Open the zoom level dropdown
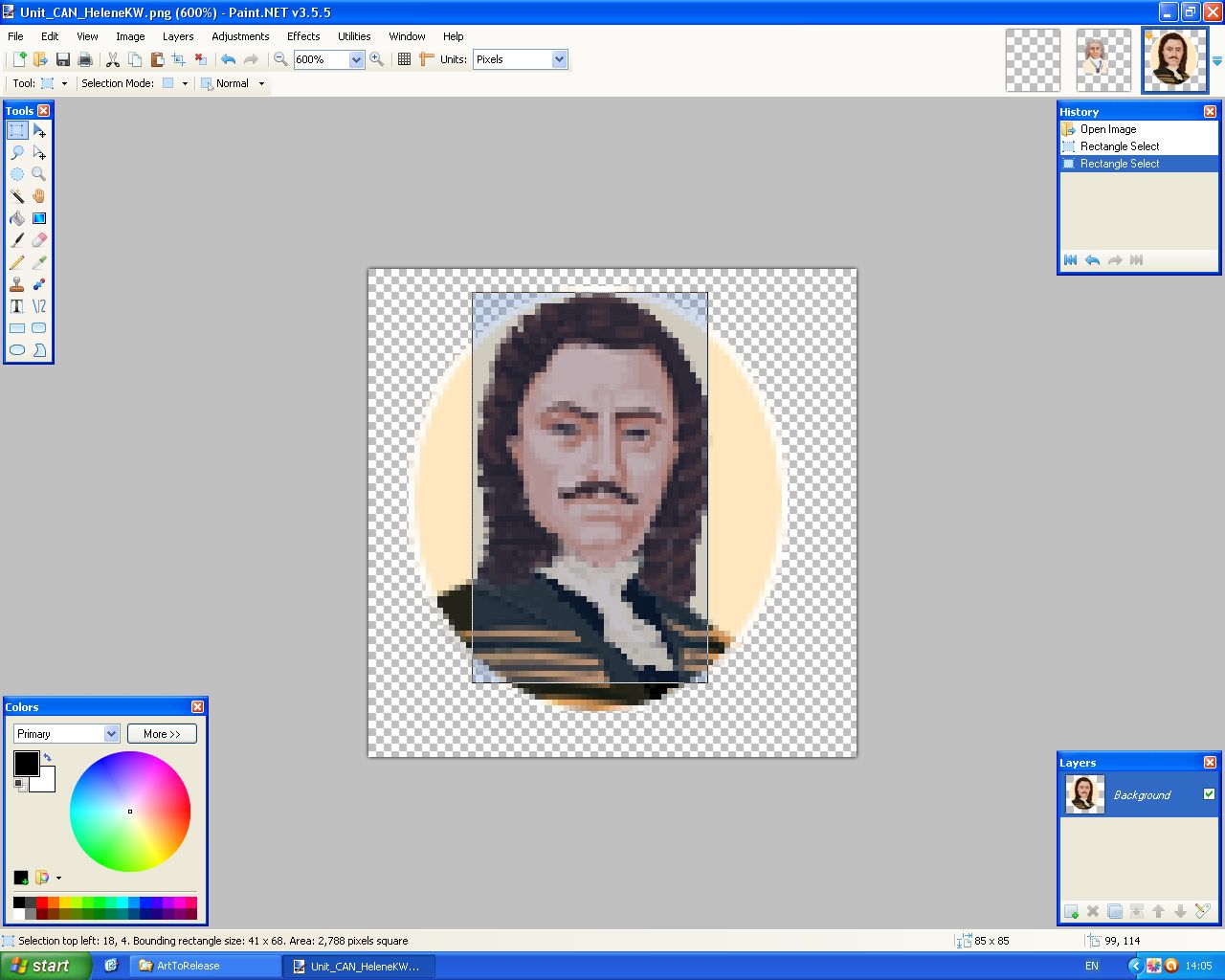This screenshot has height=980, width=1225. [356, 59]
